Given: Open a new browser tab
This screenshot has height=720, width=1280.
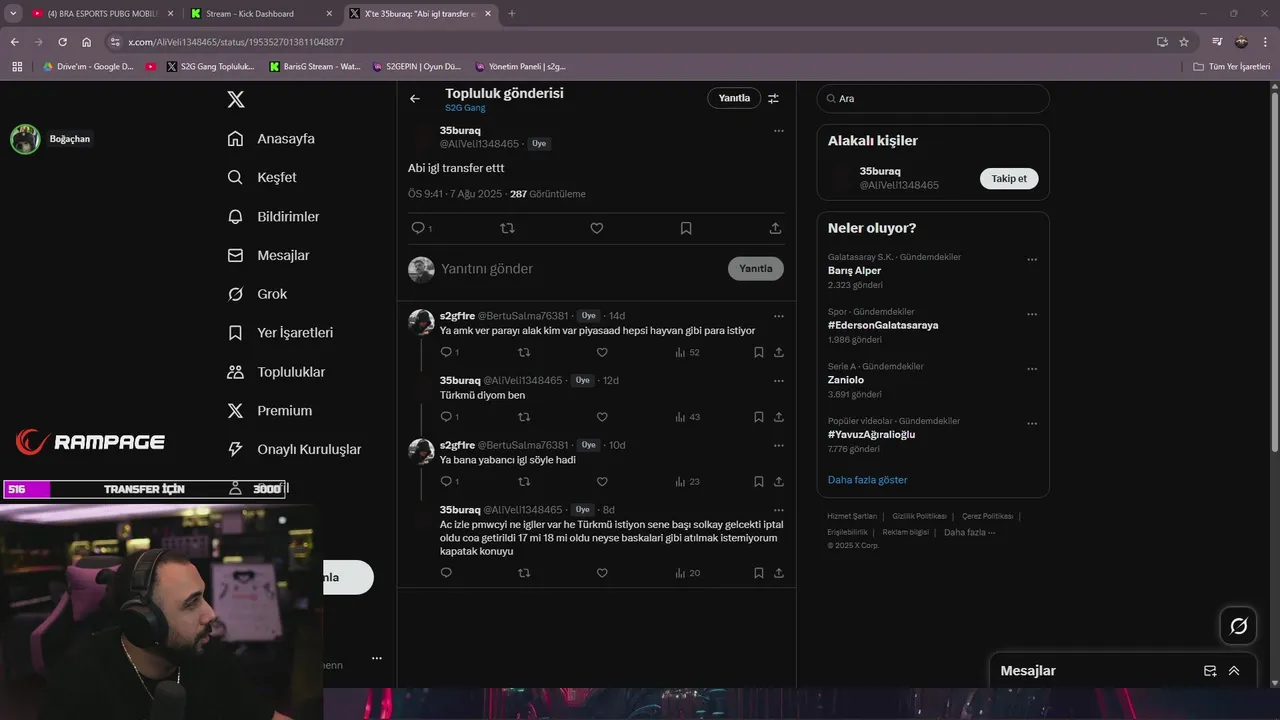Looking at the screenshot, I should point(512,14).
